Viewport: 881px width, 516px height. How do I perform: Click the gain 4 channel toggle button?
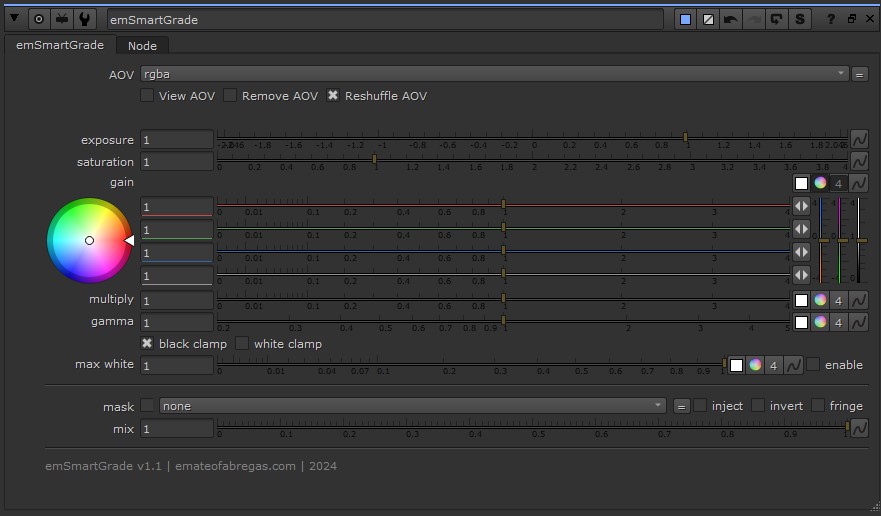tap(838, 183)
